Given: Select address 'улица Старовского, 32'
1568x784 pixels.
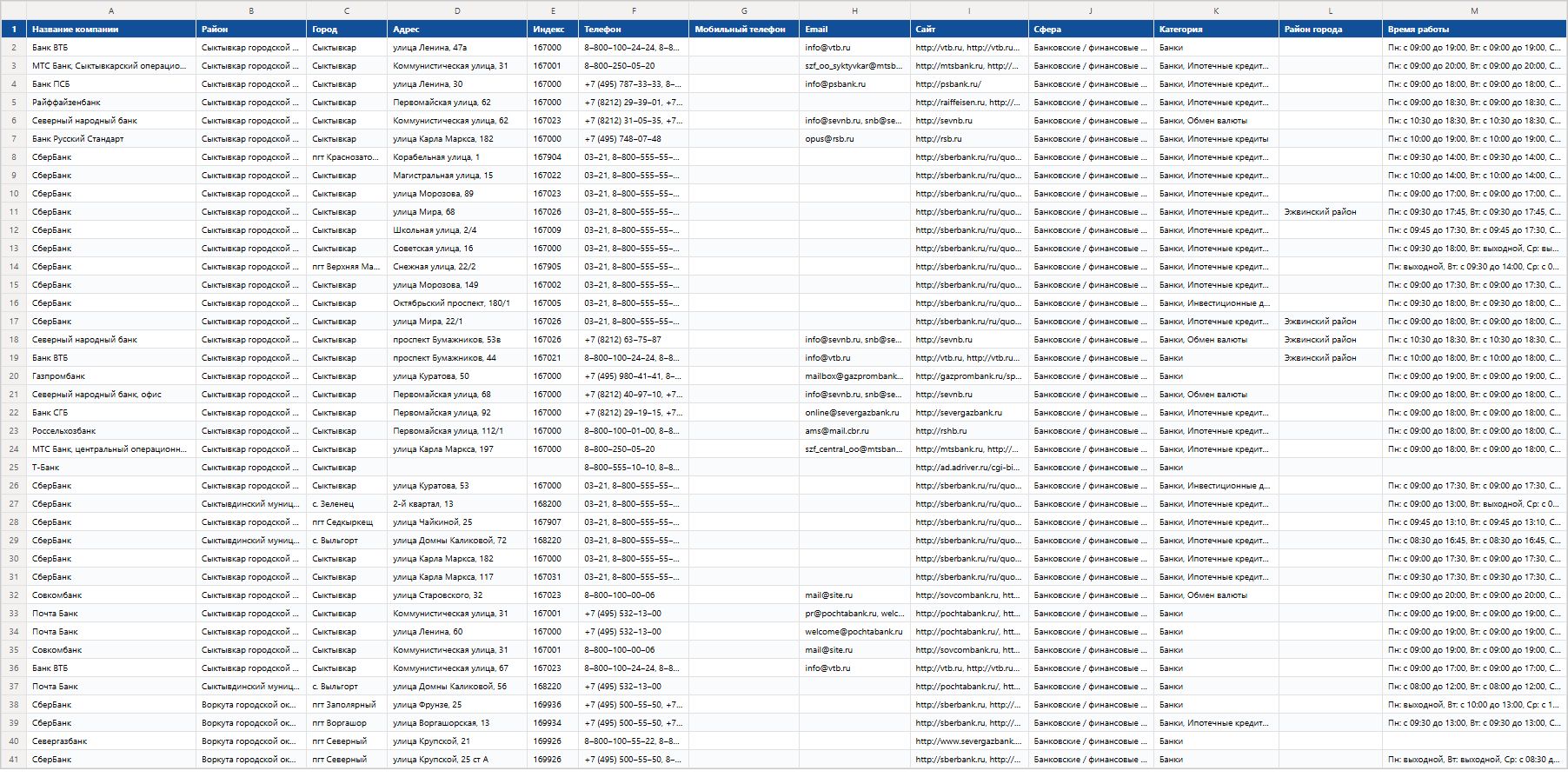Looking at the screenshot, I should pos(457,595).
